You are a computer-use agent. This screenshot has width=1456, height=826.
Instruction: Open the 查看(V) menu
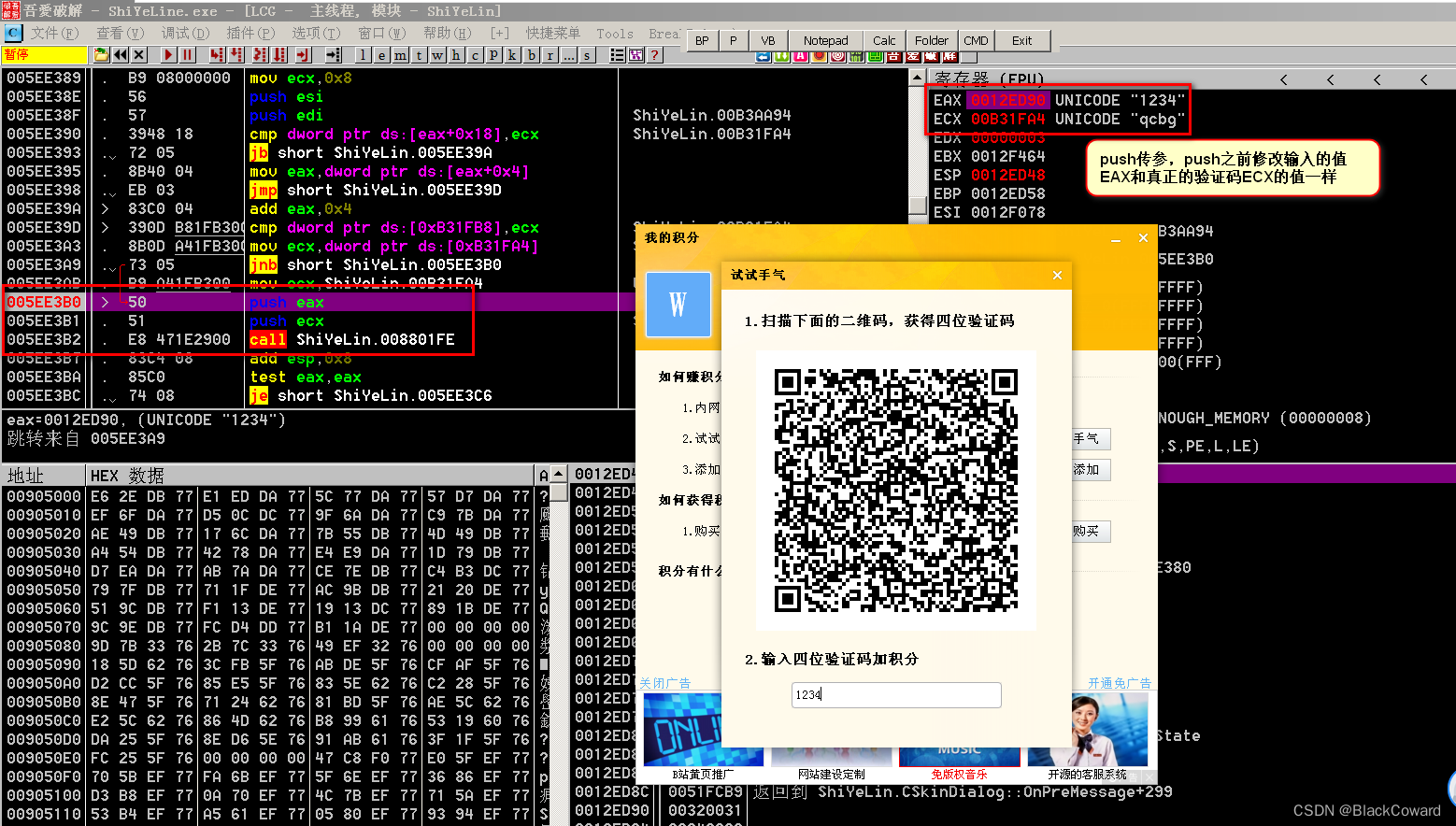click(x=120, y=34)
